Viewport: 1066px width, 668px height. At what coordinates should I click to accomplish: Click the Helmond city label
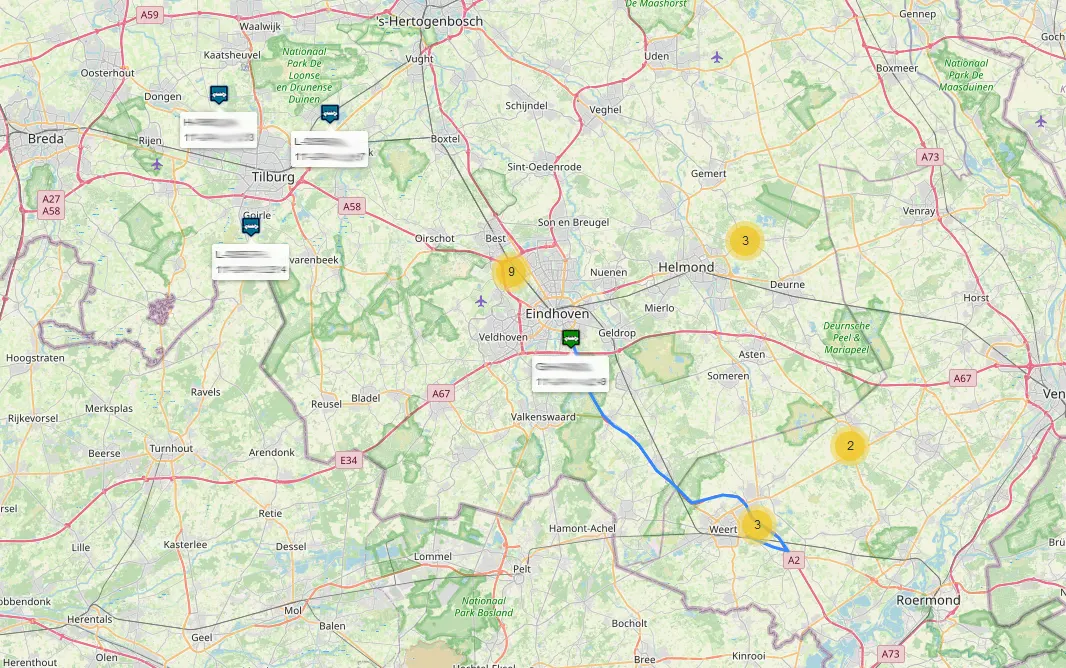686,267
